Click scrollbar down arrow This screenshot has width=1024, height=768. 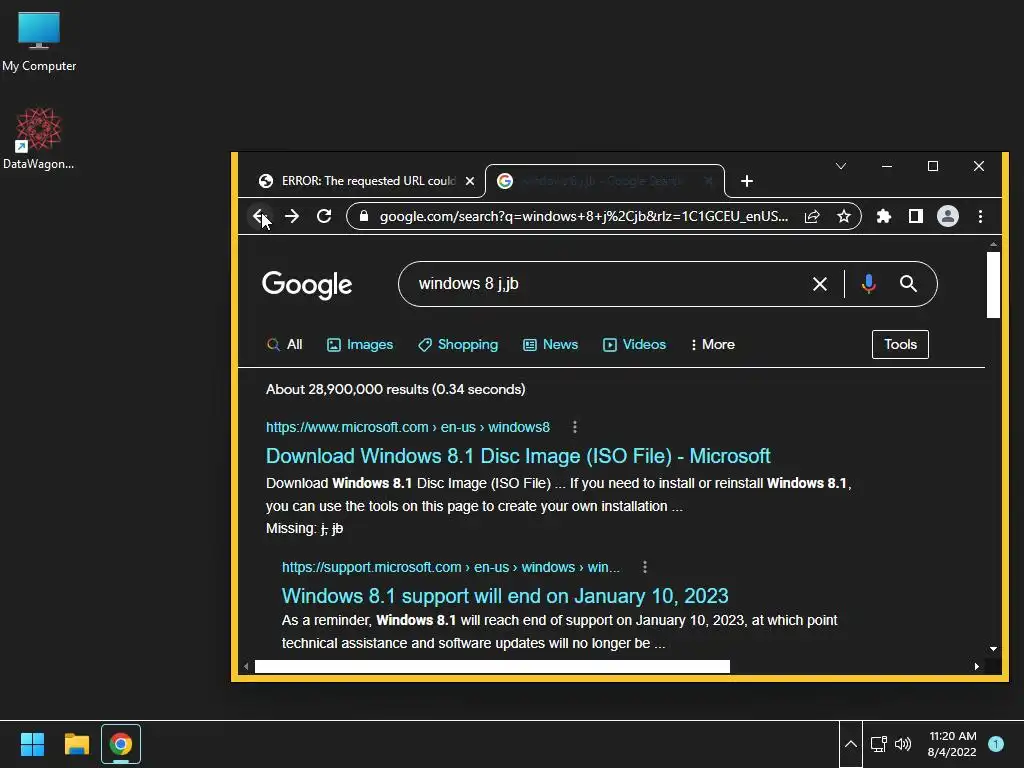(x=993, y=648)
